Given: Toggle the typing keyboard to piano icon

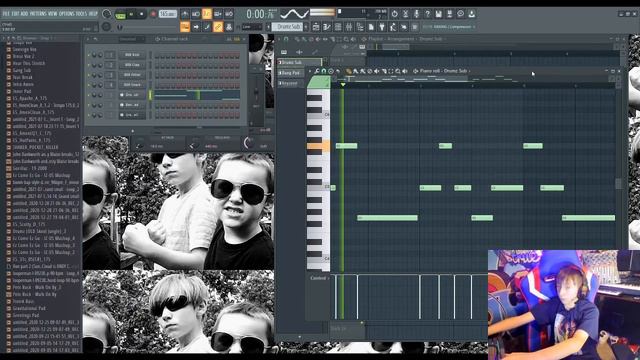Looking at the screenshot, I should 185,27.
